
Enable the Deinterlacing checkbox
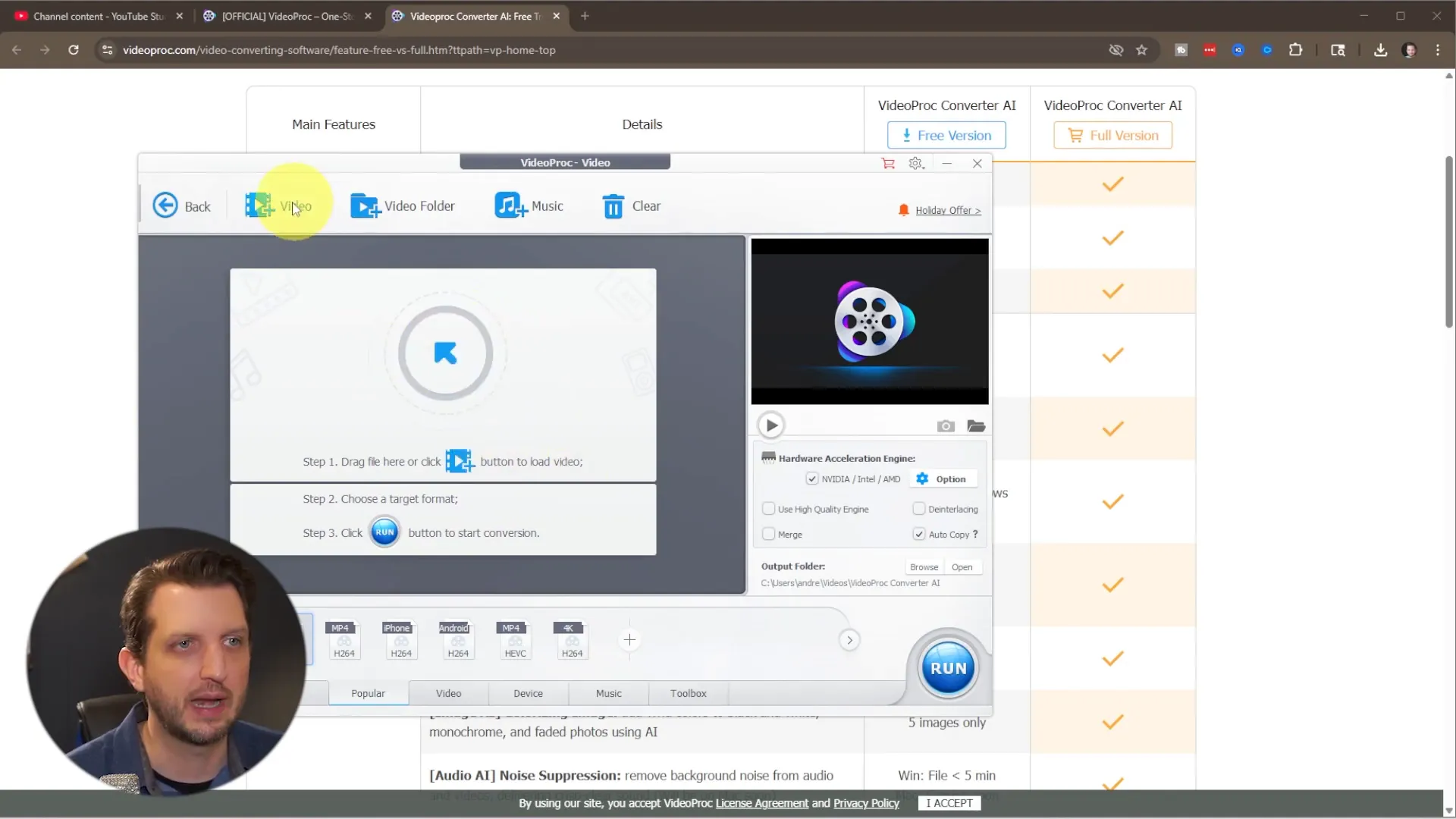pyautogui.click(x=919, y=509)
